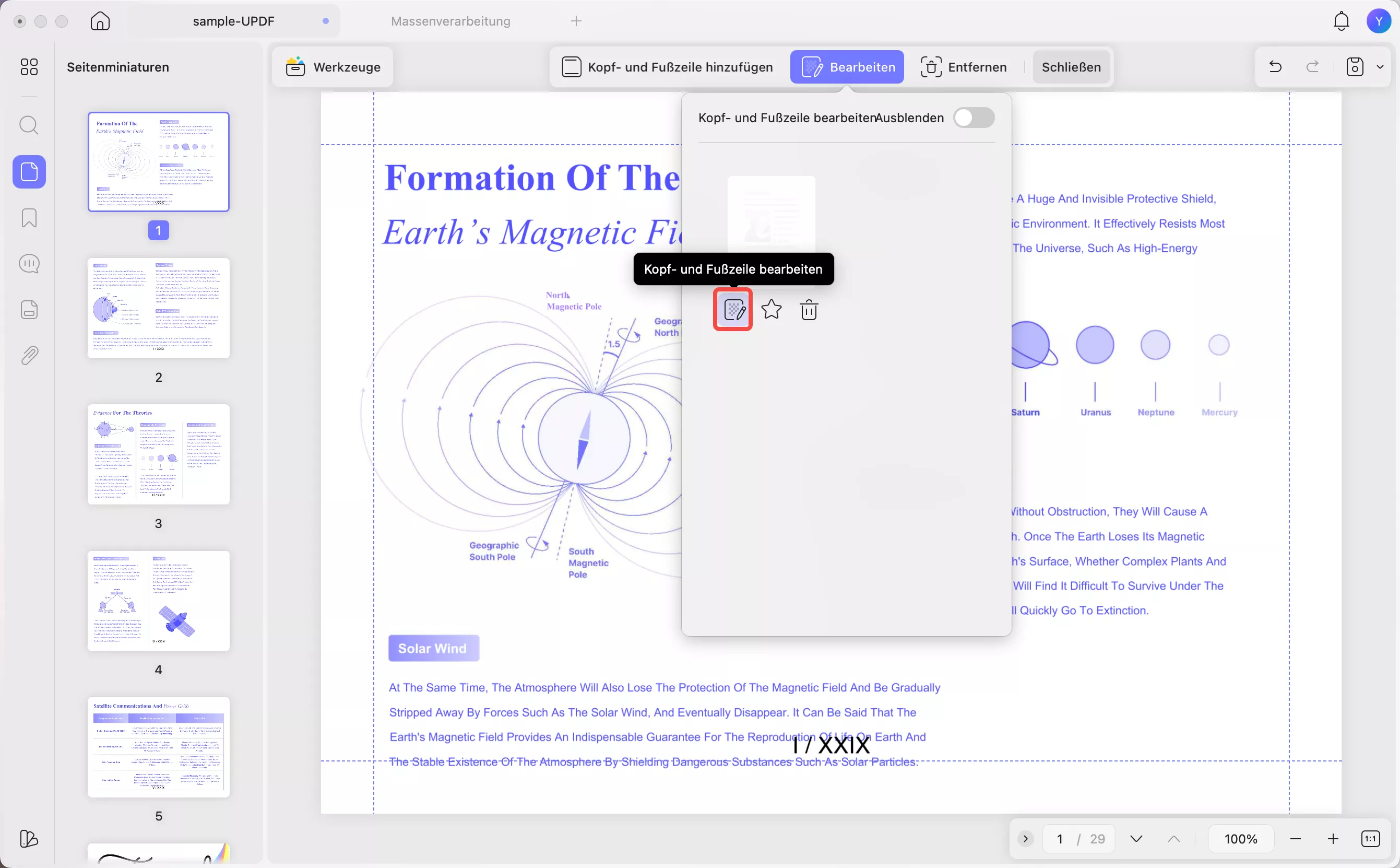Select the sample-UPDF tab
The width and height of the screenshot is (1400, 868).
click(233, 21)
